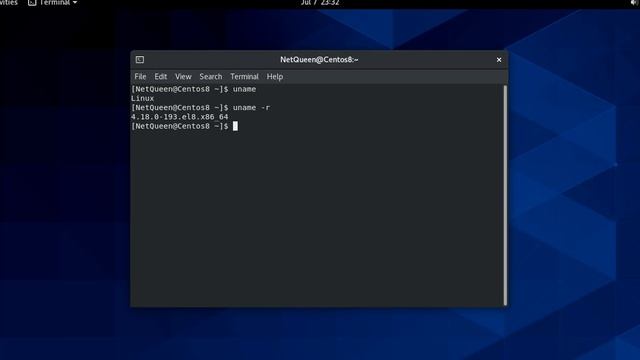Open the Search menu

tap(211, 77)
